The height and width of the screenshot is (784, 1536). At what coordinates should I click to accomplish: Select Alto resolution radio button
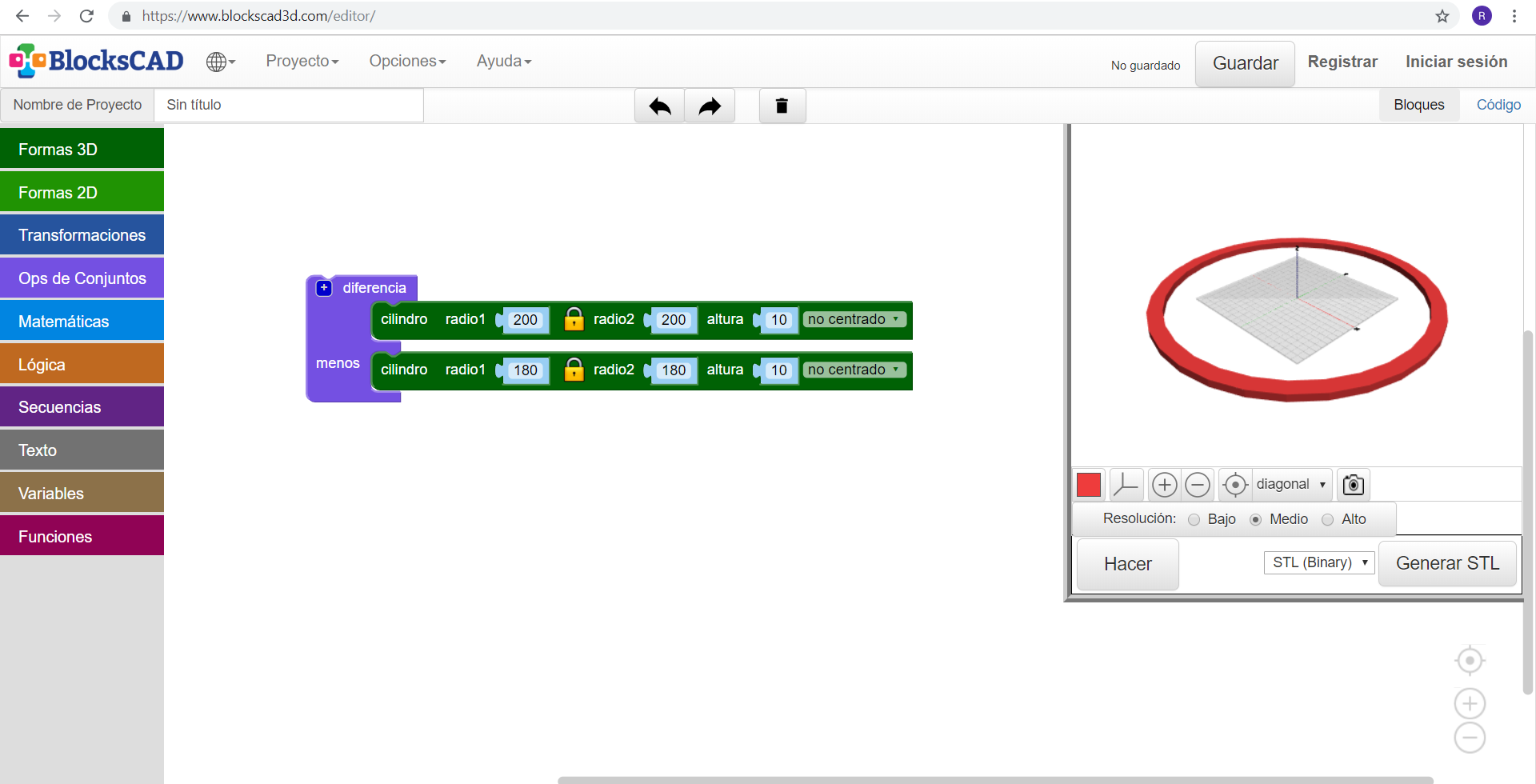click(1328, 520)
